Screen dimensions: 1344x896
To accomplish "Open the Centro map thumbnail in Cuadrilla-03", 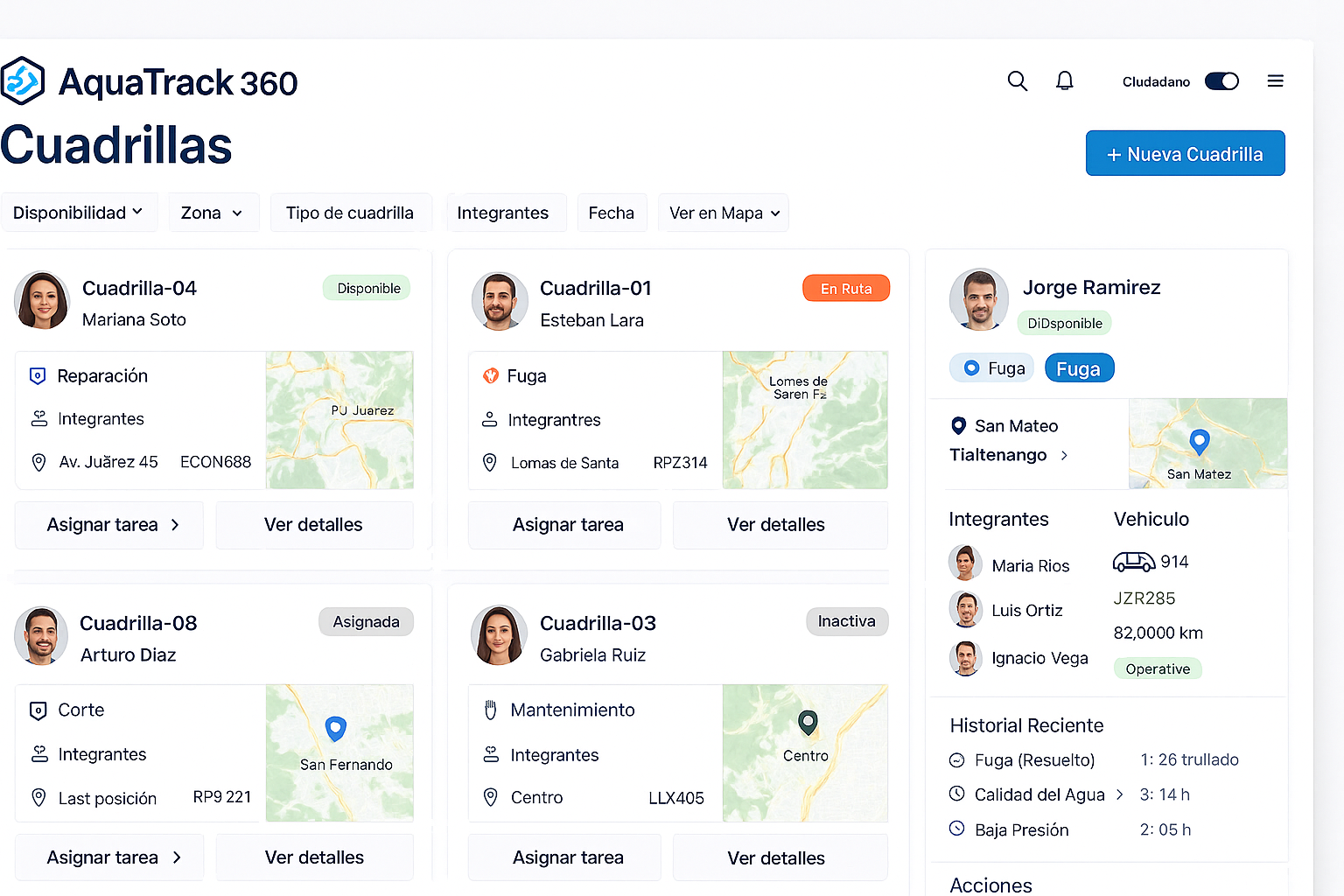I will 805,752.
